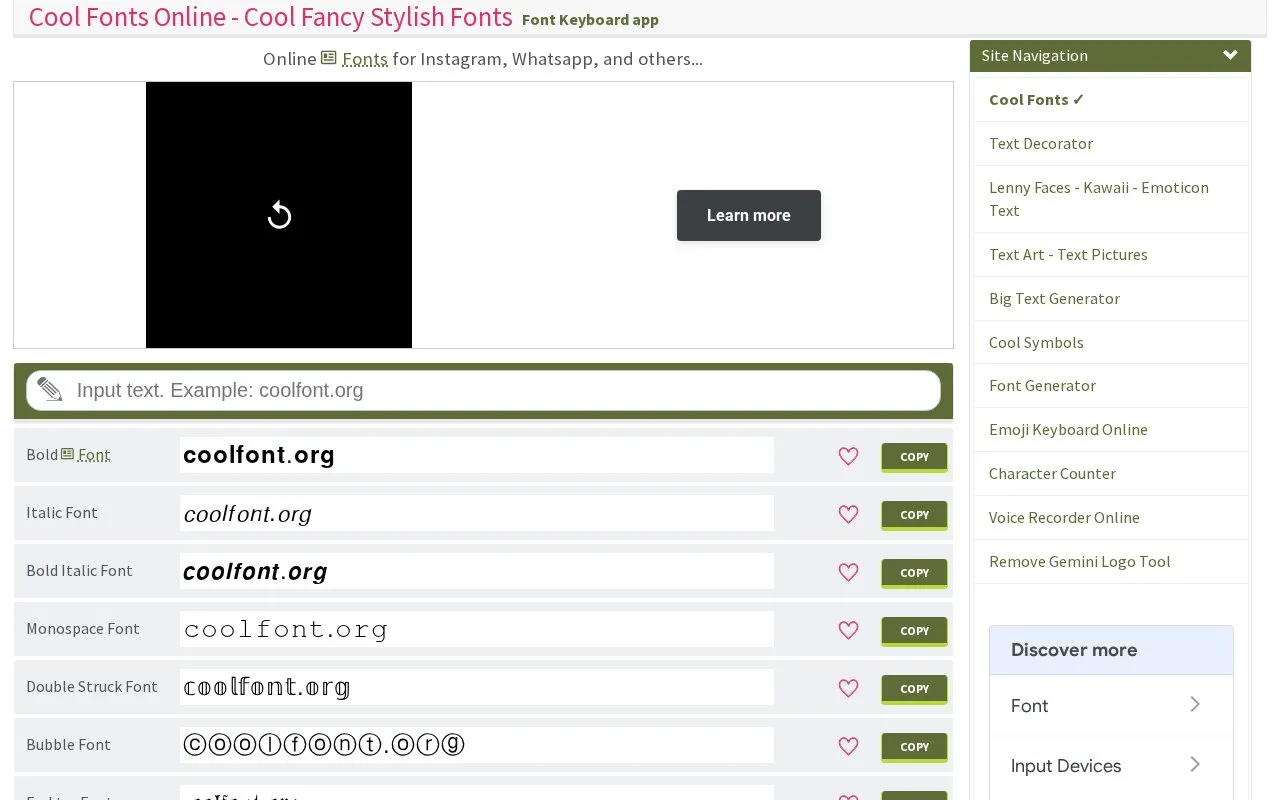Open Lenny Faces - Kawaii - Emoticon Text
The image size is (1280, 800).
click(1099, 199)
